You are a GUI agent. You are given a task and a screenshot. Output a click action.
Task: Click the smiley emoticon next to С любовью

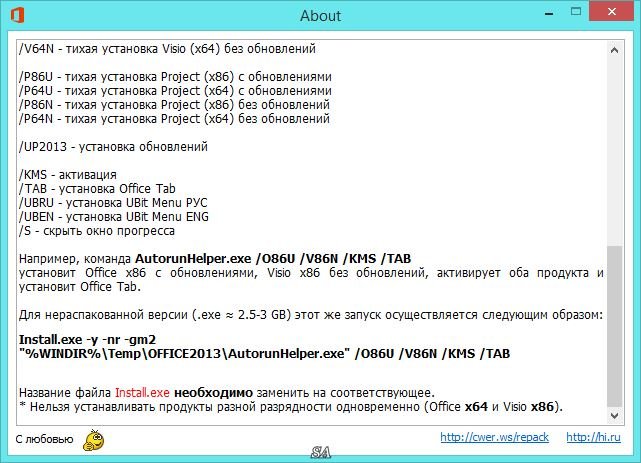click(x=94, y=440)
